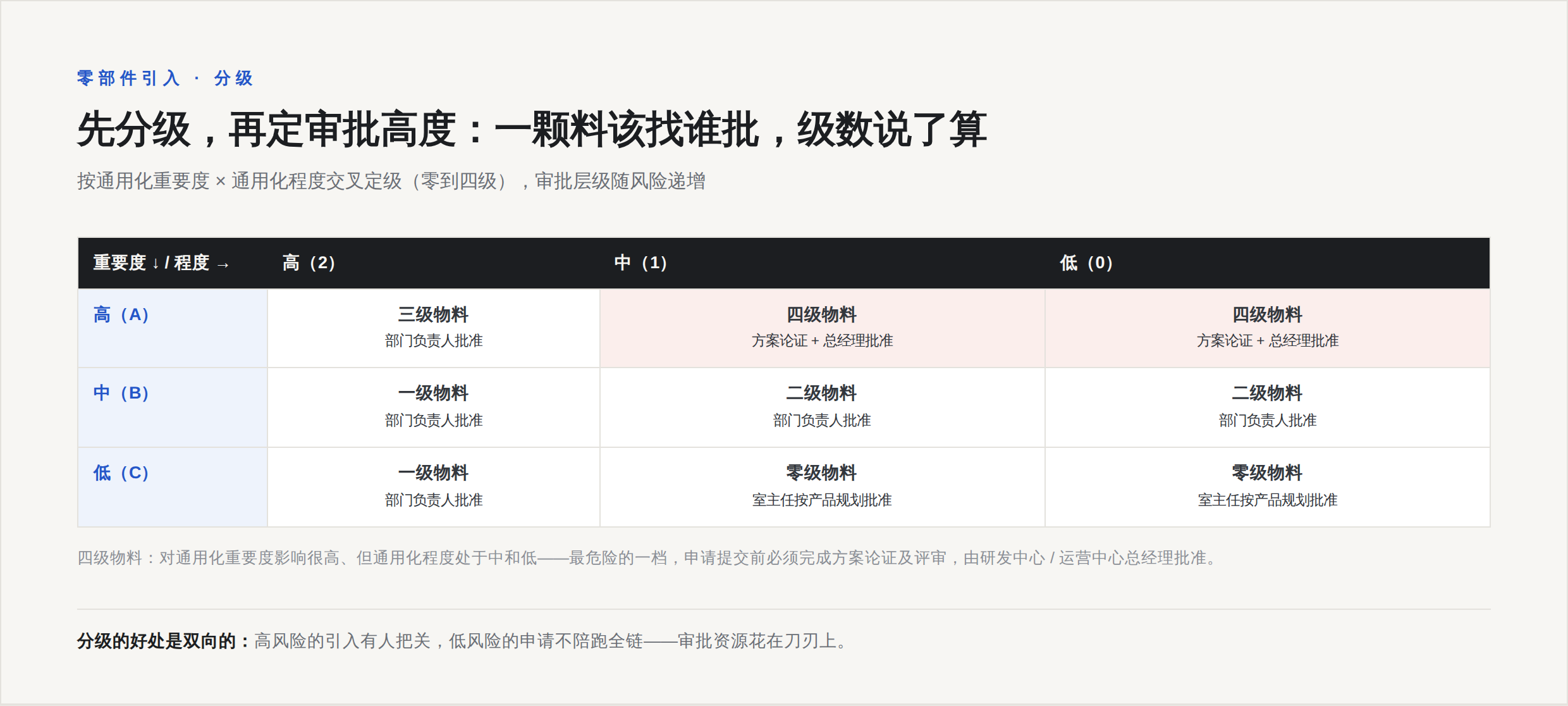This screenshot has height=706, width=1568.
Task: Click 二级物料 cell under column 低（0）
Action: 1268,407
